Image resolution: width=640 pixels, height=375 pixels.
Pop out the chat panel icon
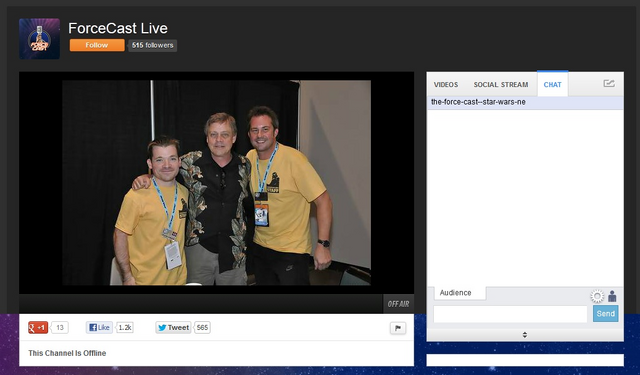coord(609,83)
